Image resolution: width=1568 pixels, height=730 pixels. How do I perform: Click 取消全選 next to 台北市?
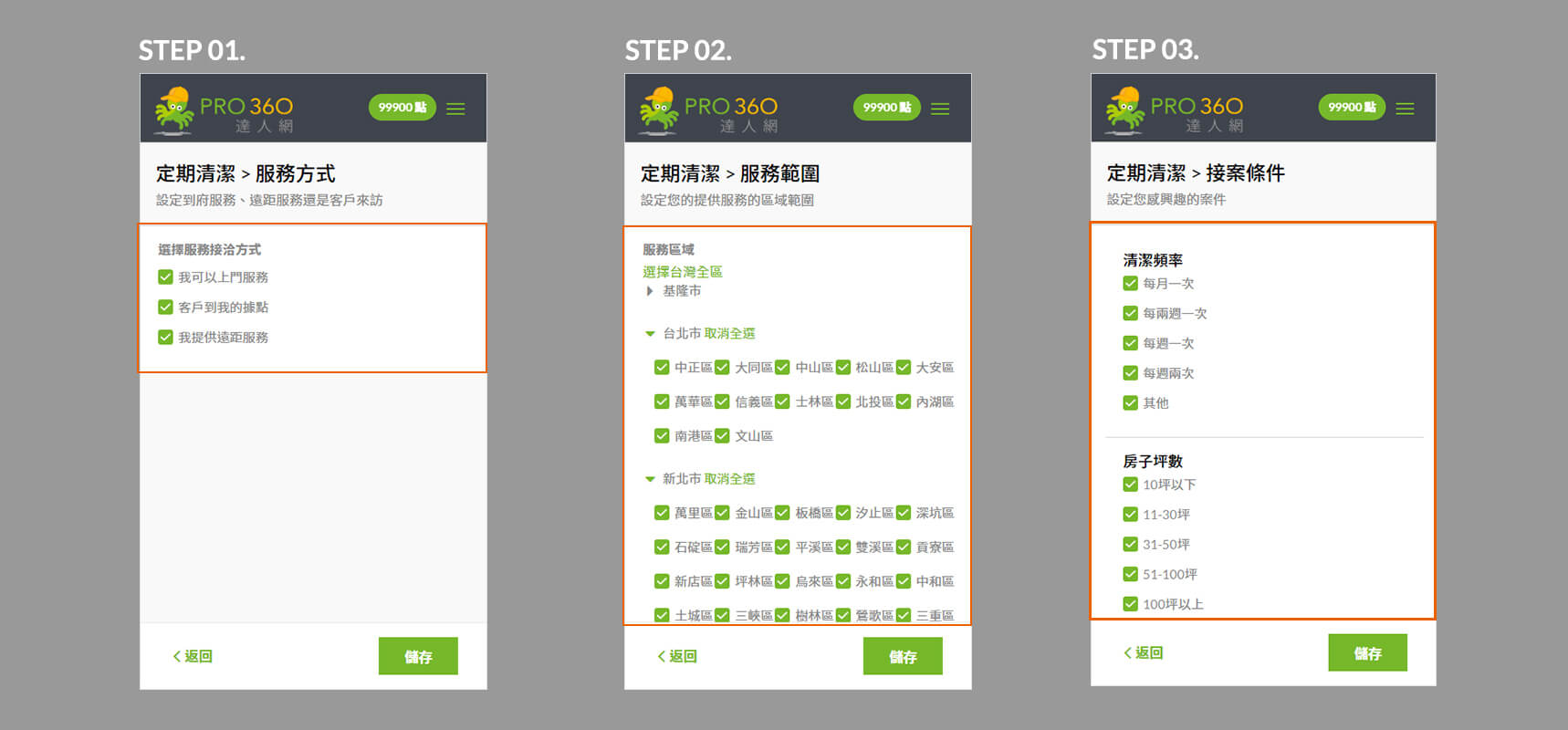click(x=729, y=334)
